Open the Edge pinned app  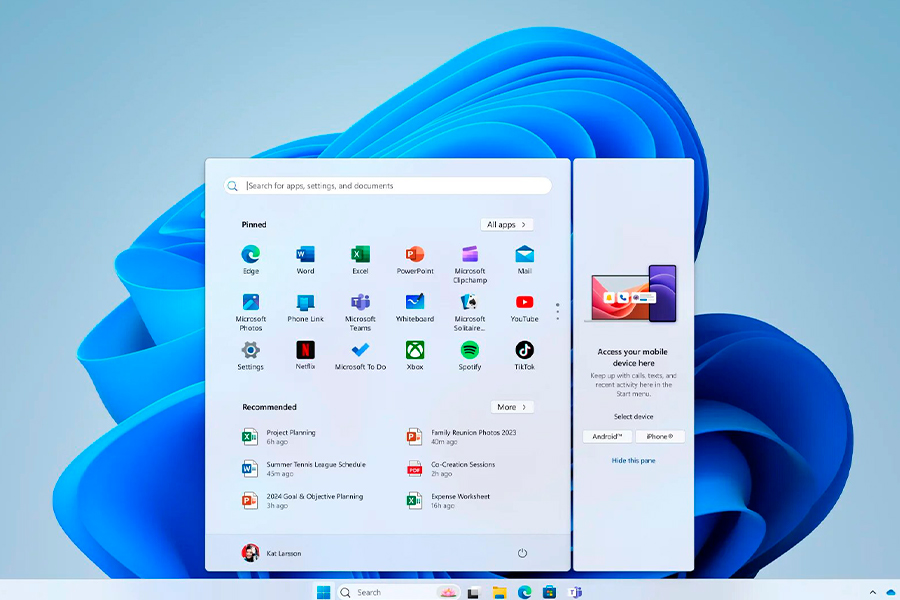(x=251, y=260)
